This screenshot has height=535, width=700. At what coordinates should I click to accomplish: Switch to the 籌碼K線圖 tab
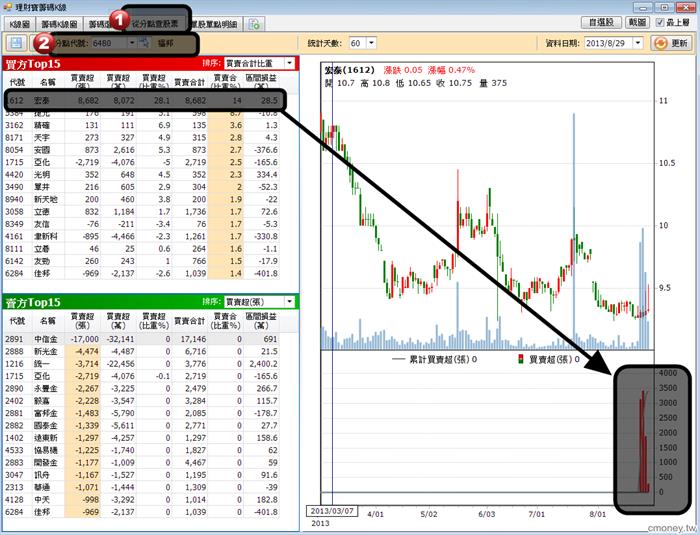pos(59,24)
